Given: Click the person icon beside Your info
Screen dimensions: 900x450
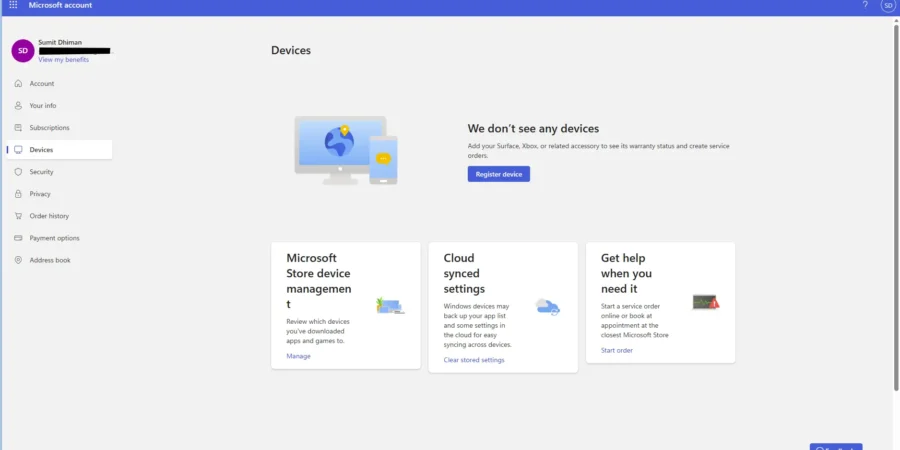Looking at the screenshot, I should coord(18,106).
